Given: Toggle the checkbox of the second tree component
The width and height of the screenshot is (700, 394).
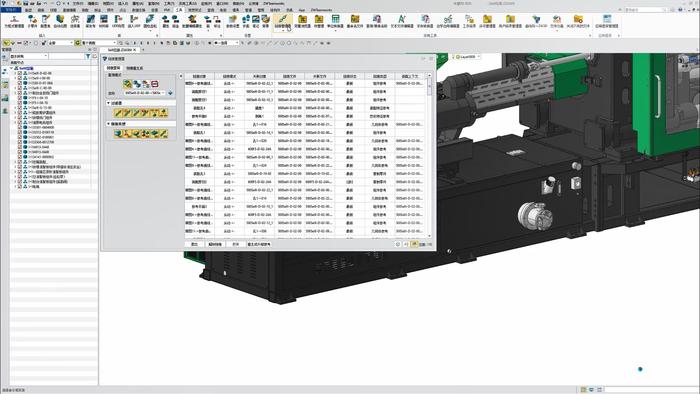Looking at the screenshot, I should [20, 78].
